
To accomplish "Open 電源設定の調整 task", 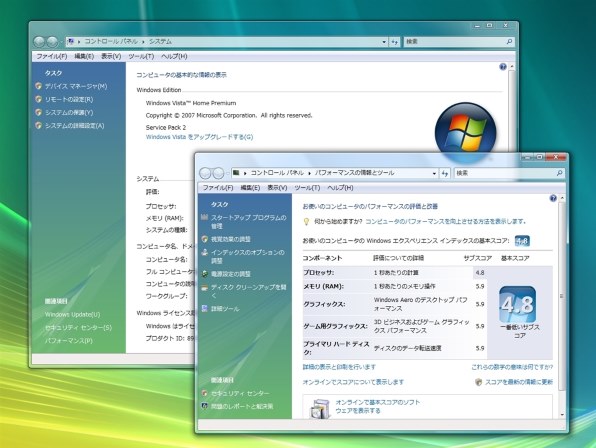I will tap(231, 274).
